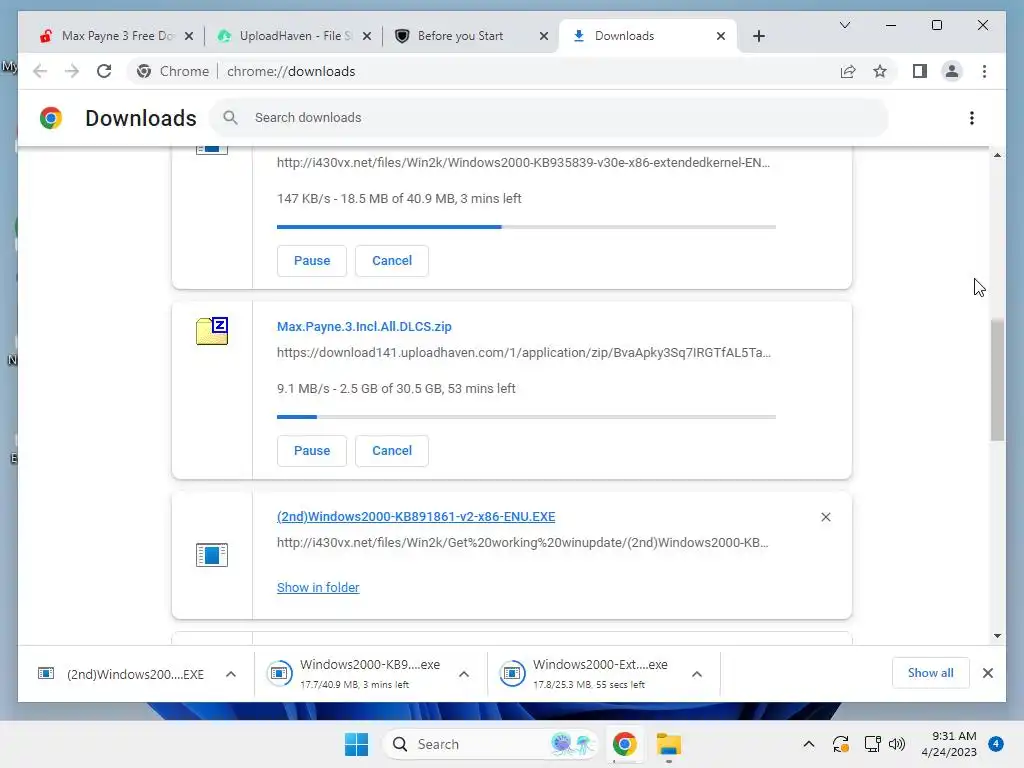This screenshot has width=1024, height=768.
Task: Click the taskbar Search box
Action: (x=490, y=744)
